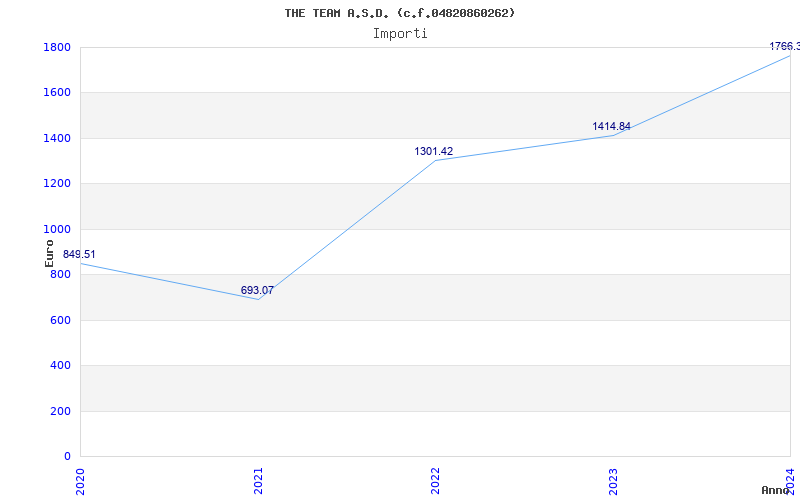
Task: Select the 2023 x-axis tick label
Action: pyautogui.click(x=614, y=479)
